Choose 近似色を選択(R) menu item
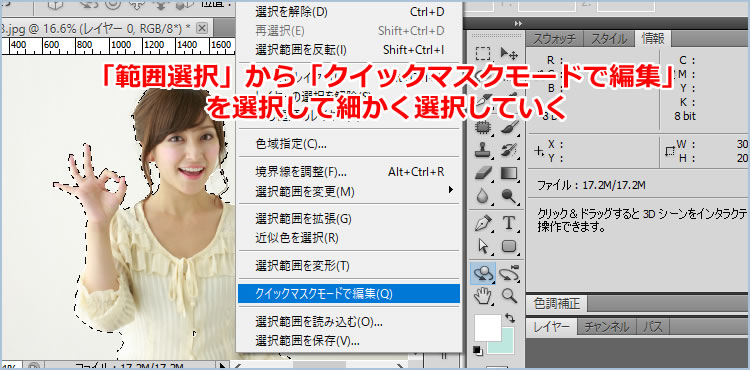Viewport: 750px width, 370px height. 349,238
